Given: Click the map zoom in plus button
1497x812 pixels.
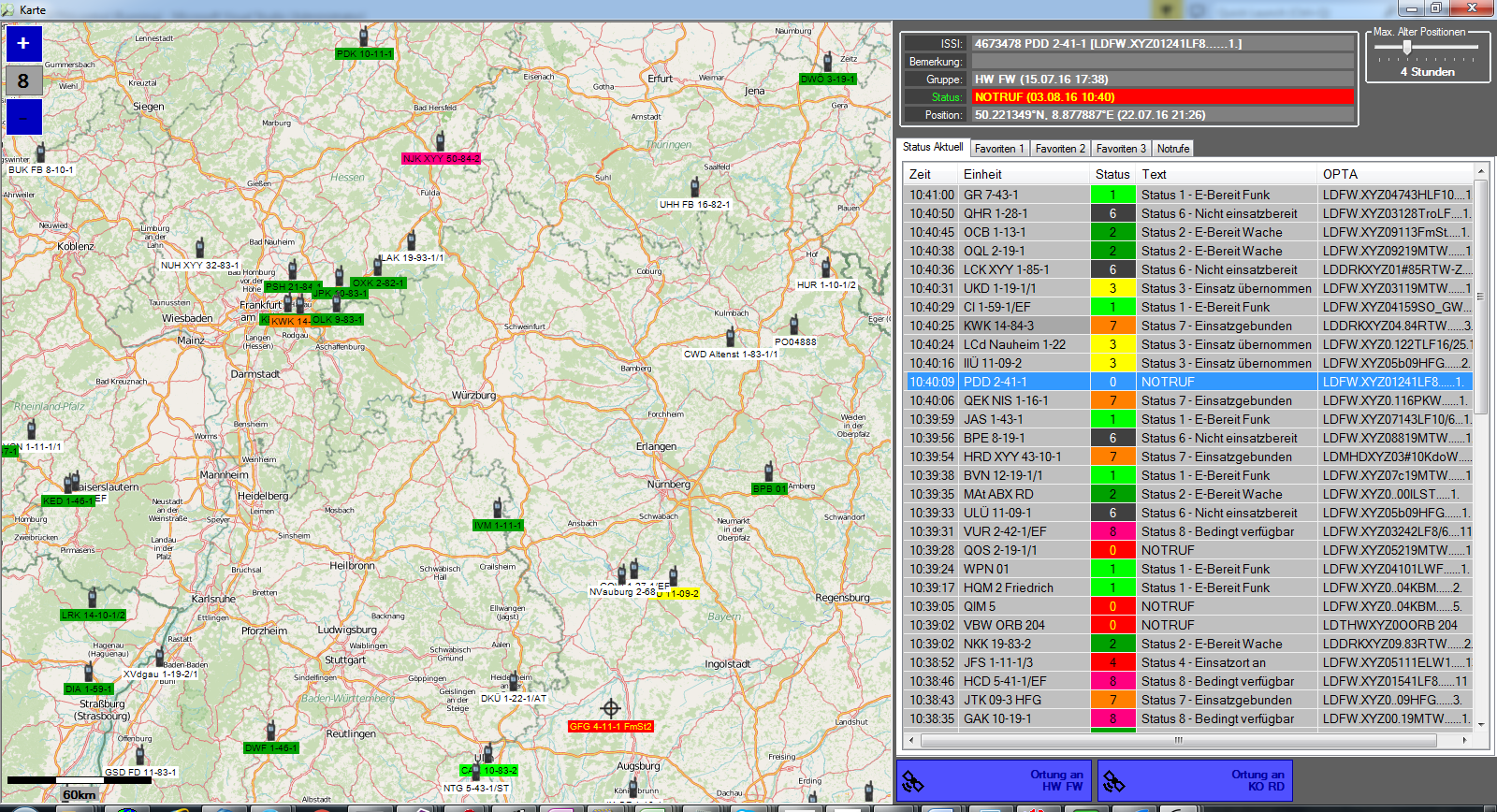Looking at the screenshot, I should [x=23, y=43].
